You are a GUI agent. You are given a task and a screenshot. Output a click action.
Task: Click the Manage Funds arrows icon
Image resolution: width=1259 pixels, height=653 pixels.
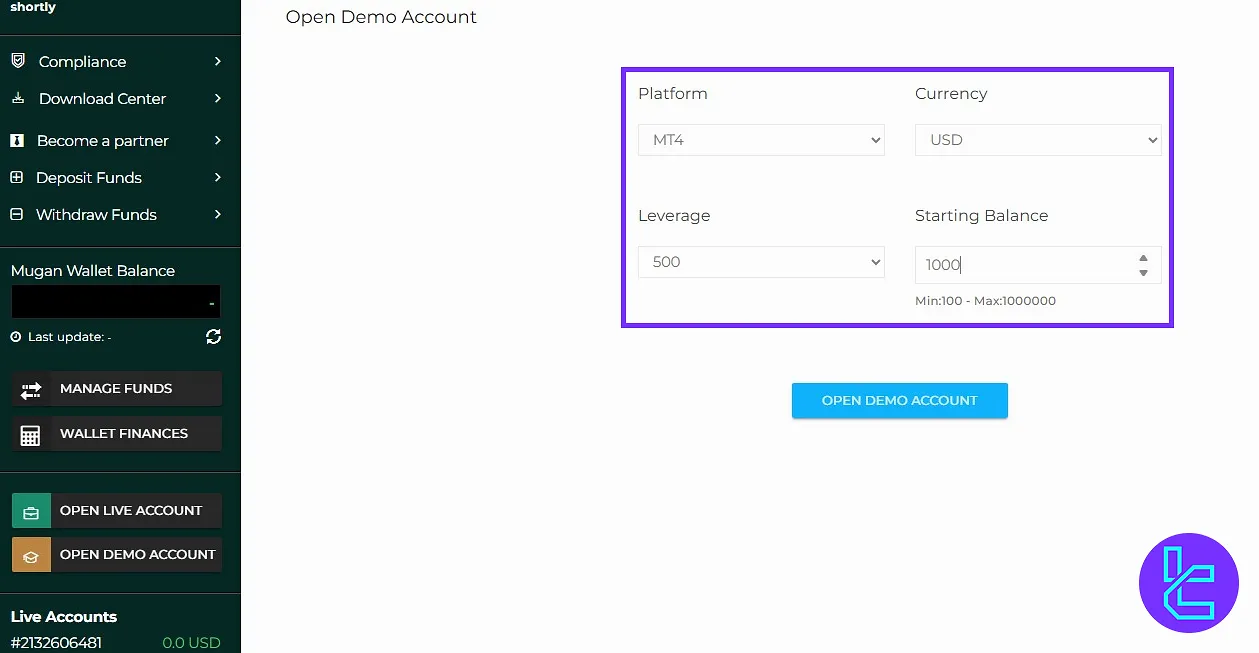pyautogui.click(x=31, y=389)
